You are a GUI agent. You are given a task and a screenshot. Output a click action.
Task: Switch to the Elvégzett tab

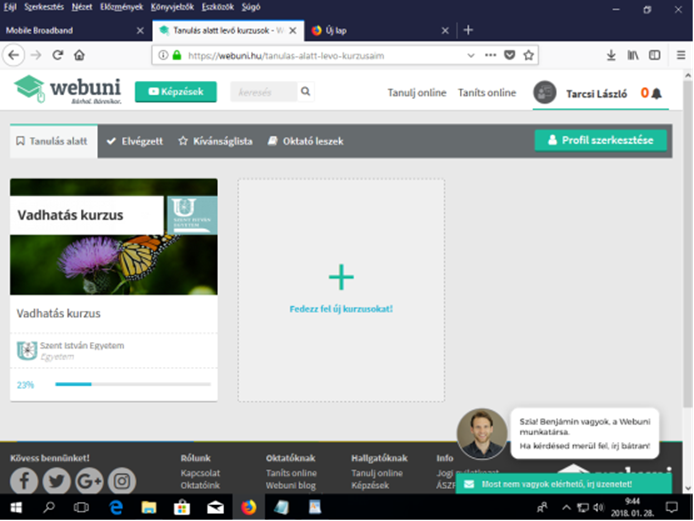coord(134,141)
